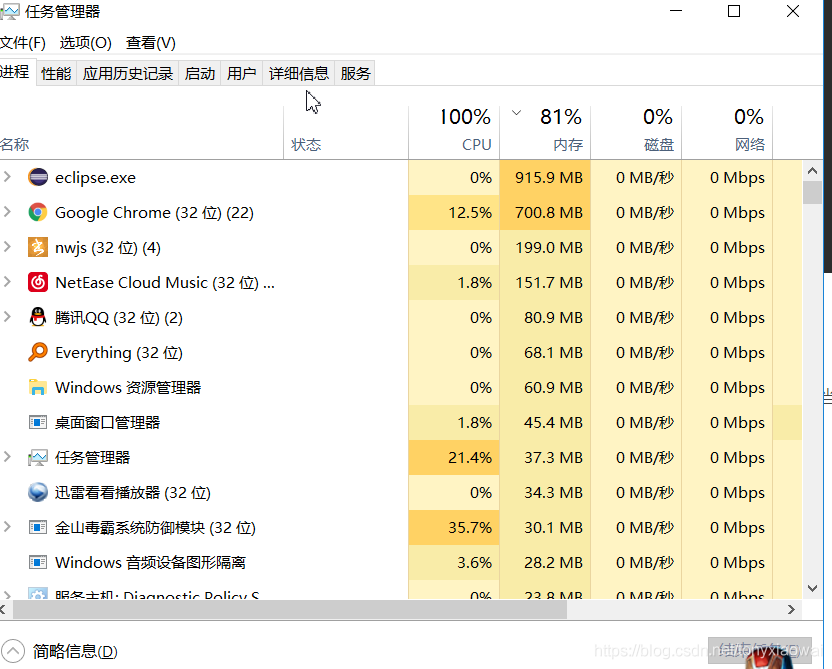Click the 任务管理器 process row icon
Viewport: 832px width, 669px height.
(x=38, y=457)
